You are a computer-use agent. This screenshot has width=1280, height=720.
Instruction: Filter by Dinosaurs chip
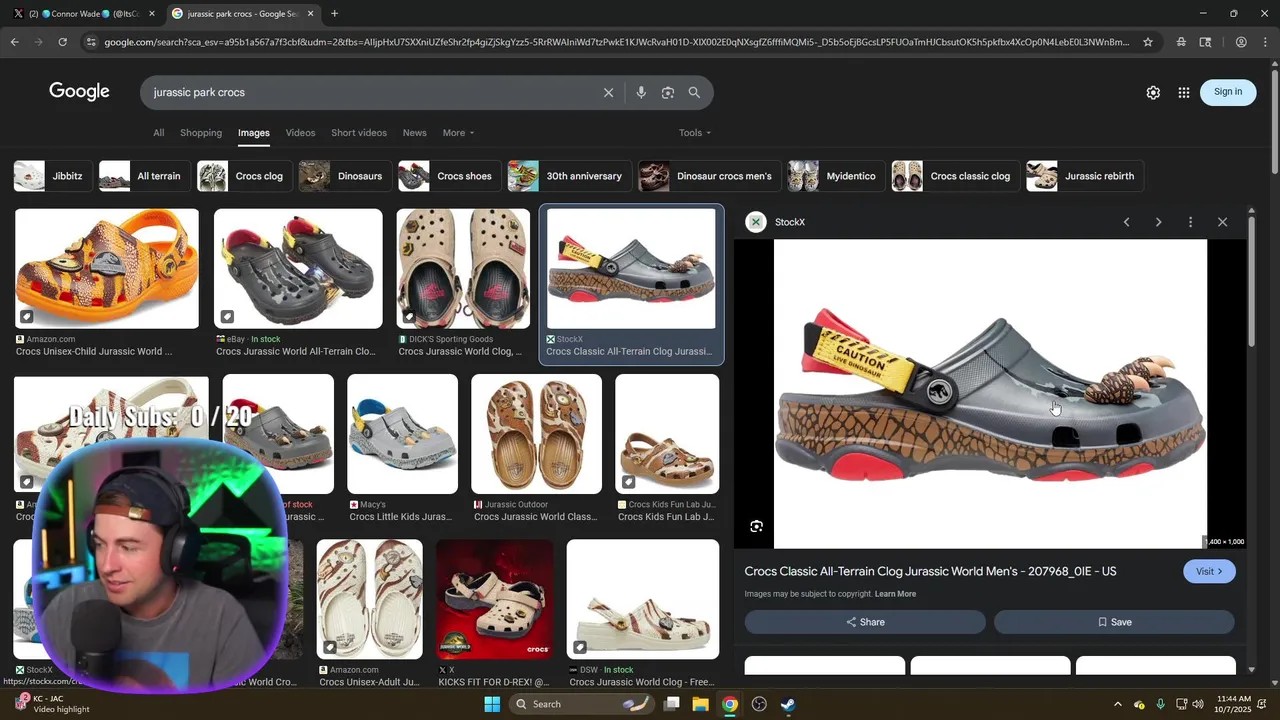click(x=345, y=176)
